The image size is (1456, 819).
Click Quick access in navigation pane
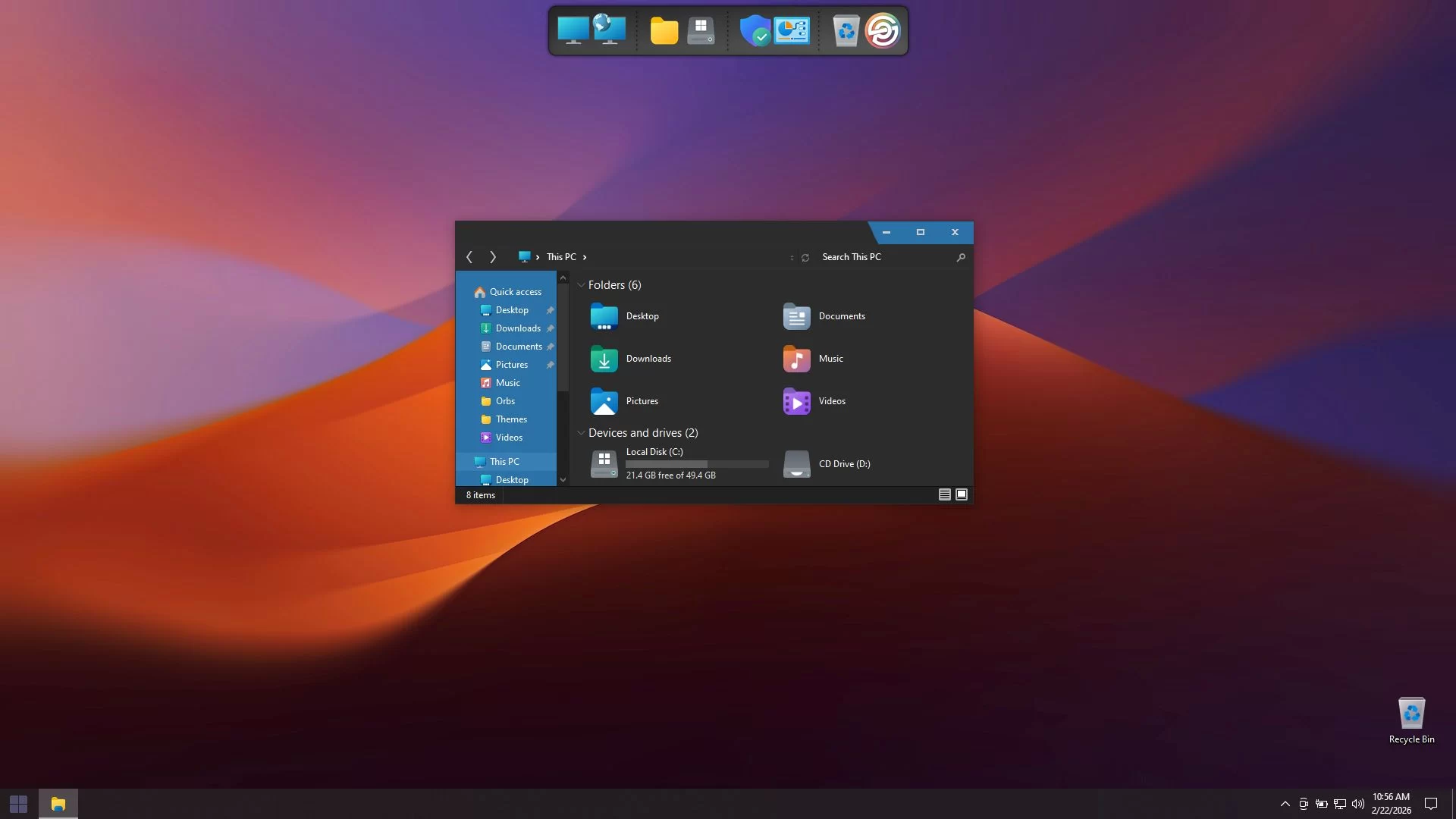pyautogui.click(x=515, y=292)
